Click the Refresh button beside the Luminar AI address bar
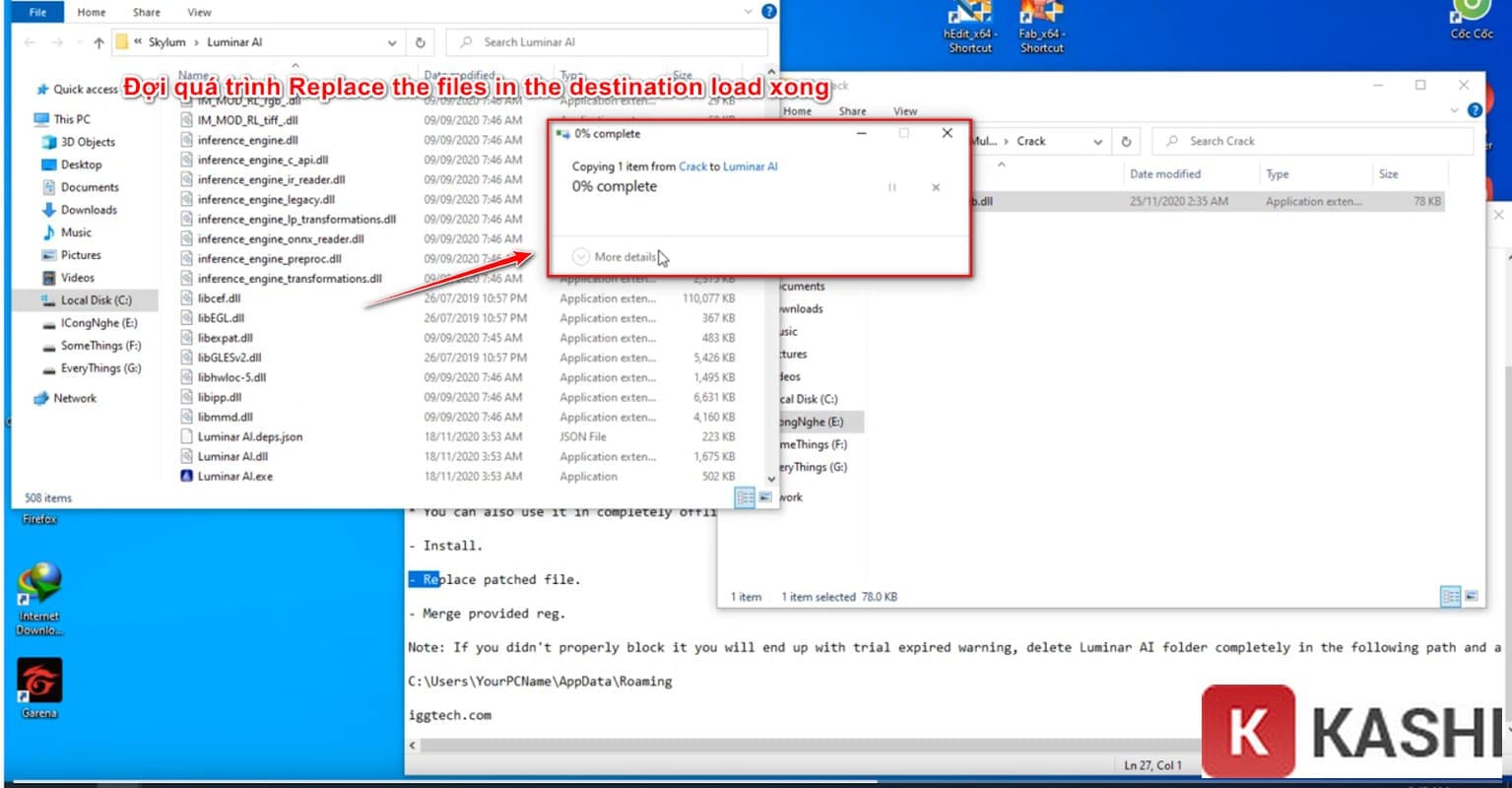The width and height of the screenshot is (1512, 788). click(421, 42)
